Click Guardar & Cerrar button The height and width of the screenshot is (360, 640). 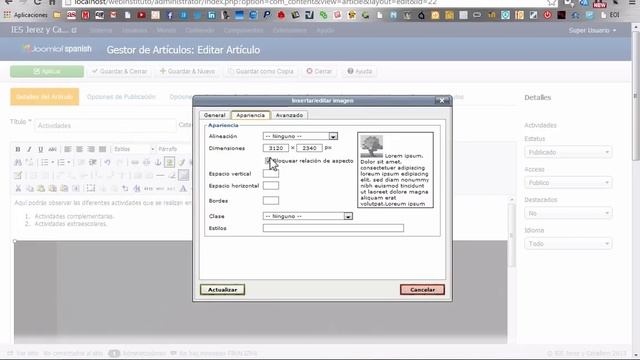(x=120, y=71)
